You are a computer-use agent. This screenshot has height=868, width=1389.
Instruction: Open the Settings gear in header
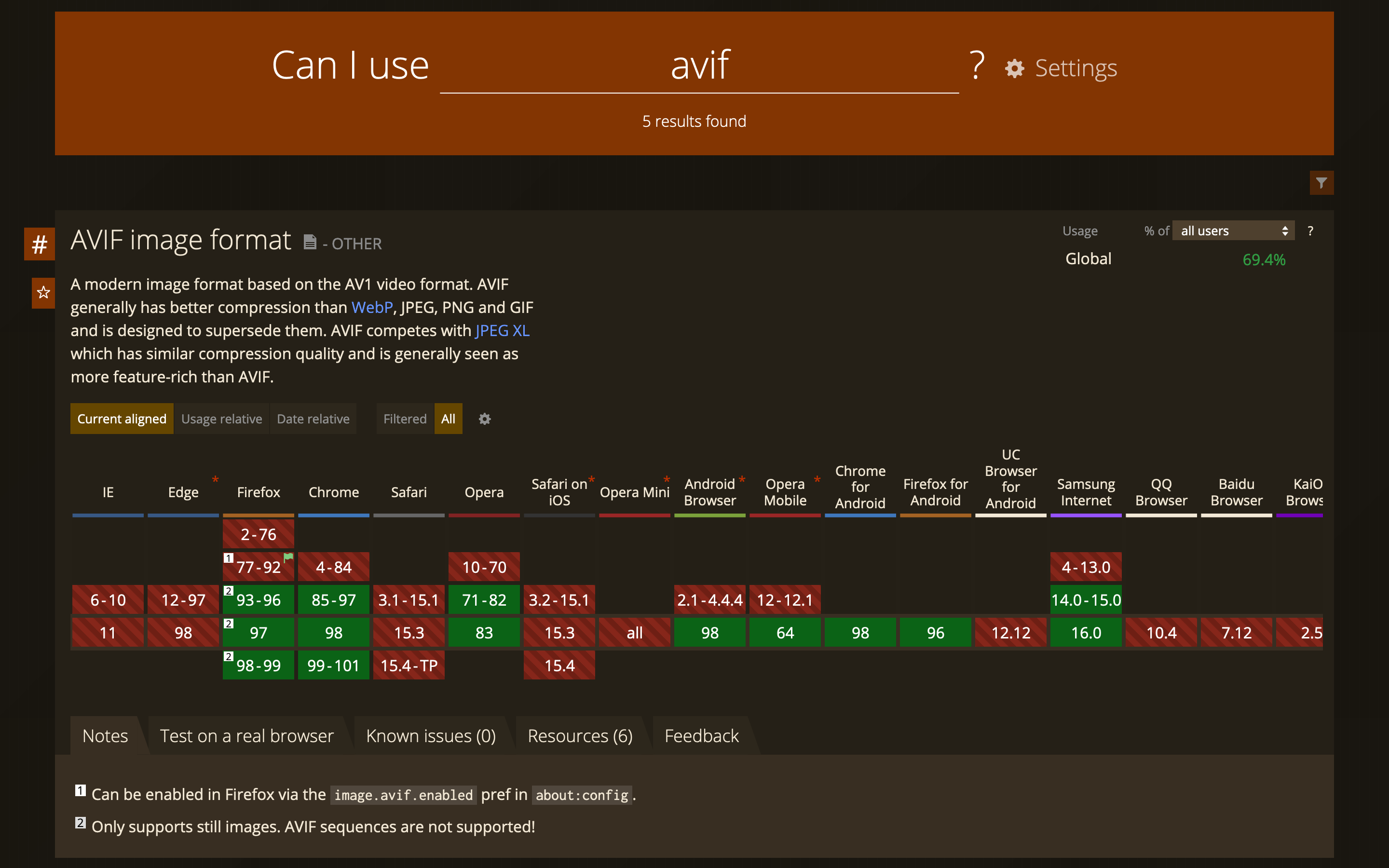1014,68
